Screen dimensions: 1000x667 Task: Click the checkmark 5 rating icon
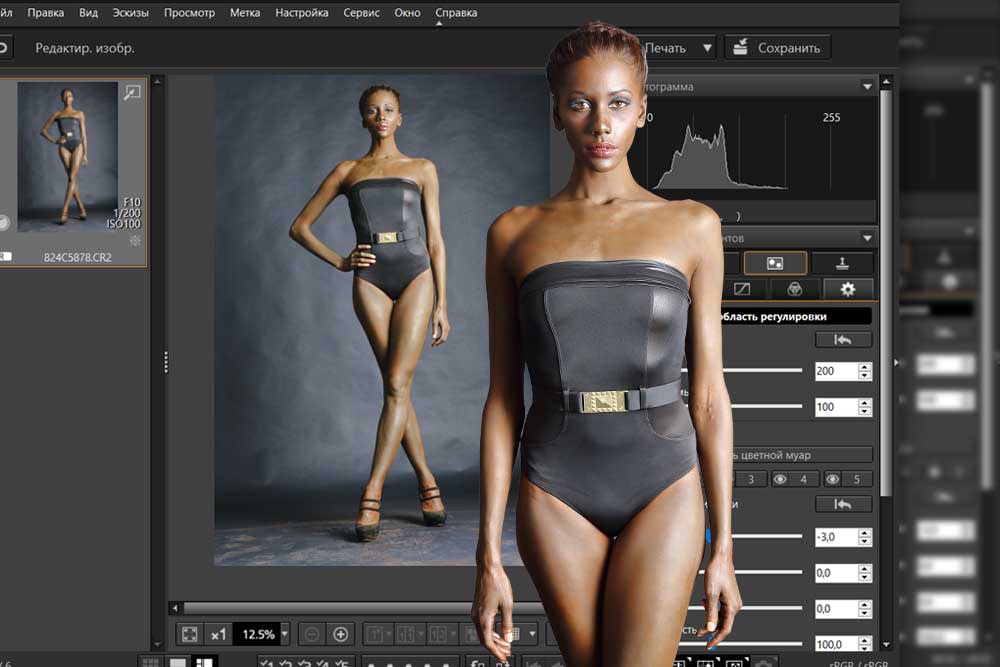(x=342, y=663)
